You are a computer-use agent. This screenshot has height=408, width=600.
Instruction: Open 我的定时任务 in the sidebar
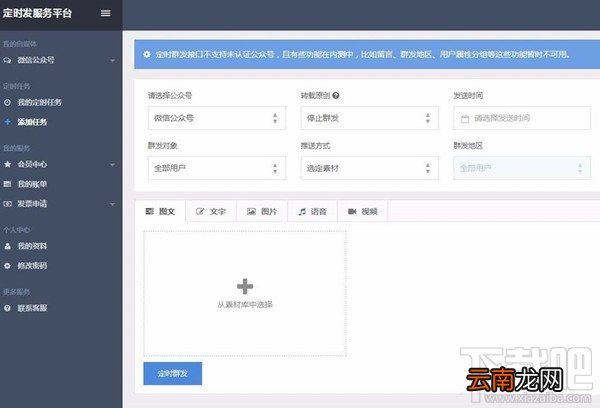pyautogui.click(x=39, y=102)
